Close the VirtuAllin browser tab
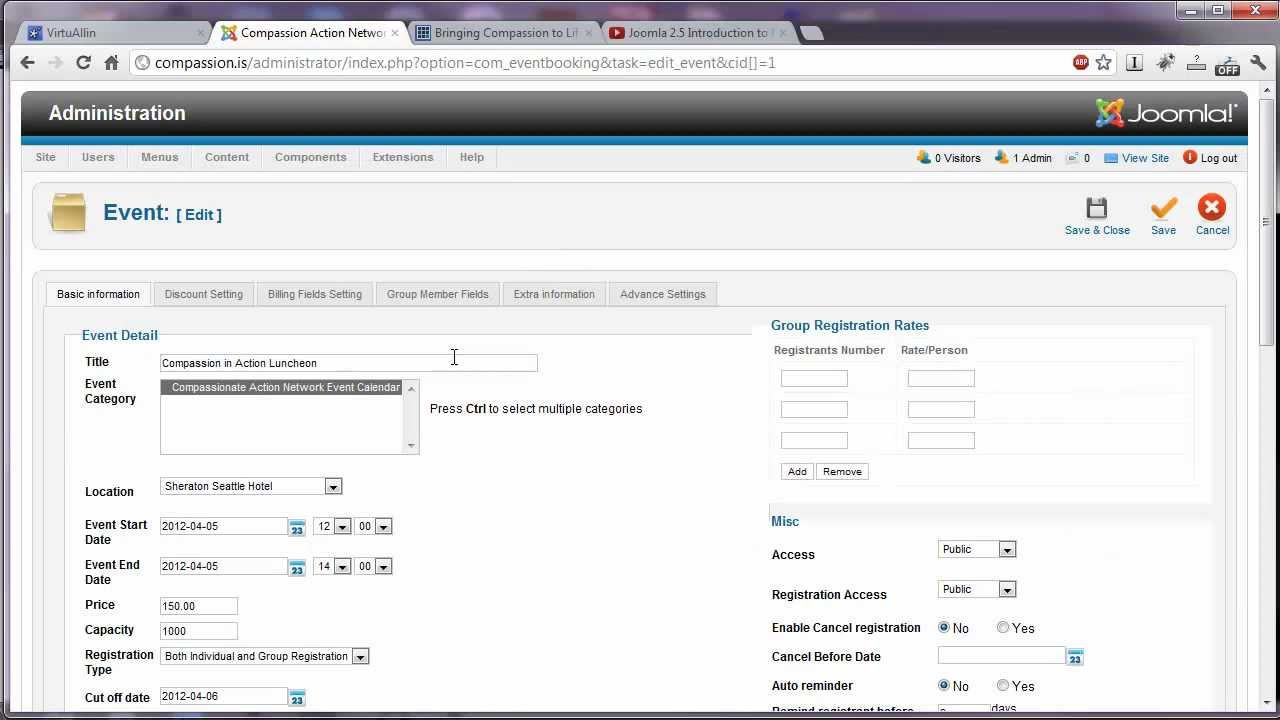The width and height of the screenshot is (1280, 720). point(200,33)
